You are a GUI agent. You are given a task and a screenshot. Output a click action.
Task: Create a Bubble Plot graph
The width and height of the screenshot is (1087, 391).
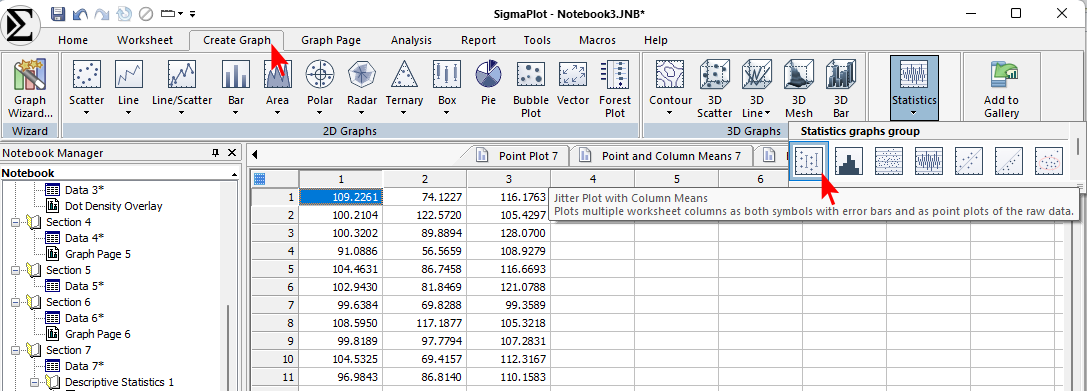pos(531,88)
